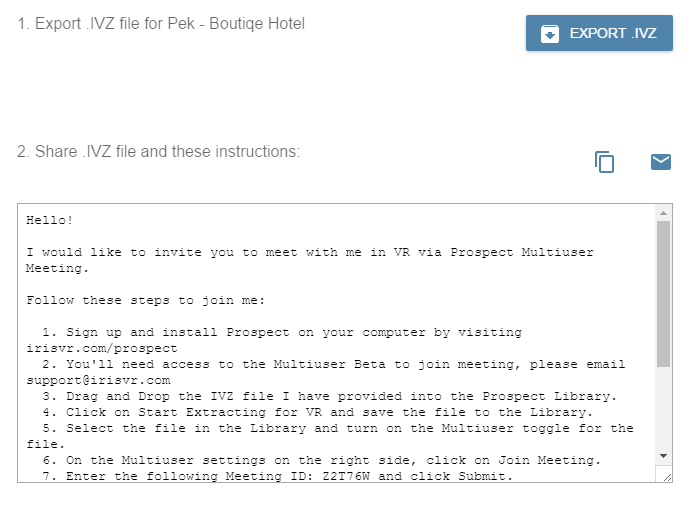Click the gray scrollbar thumb of the instructions box
Viewport: 691px width, 530px height.
663,294
